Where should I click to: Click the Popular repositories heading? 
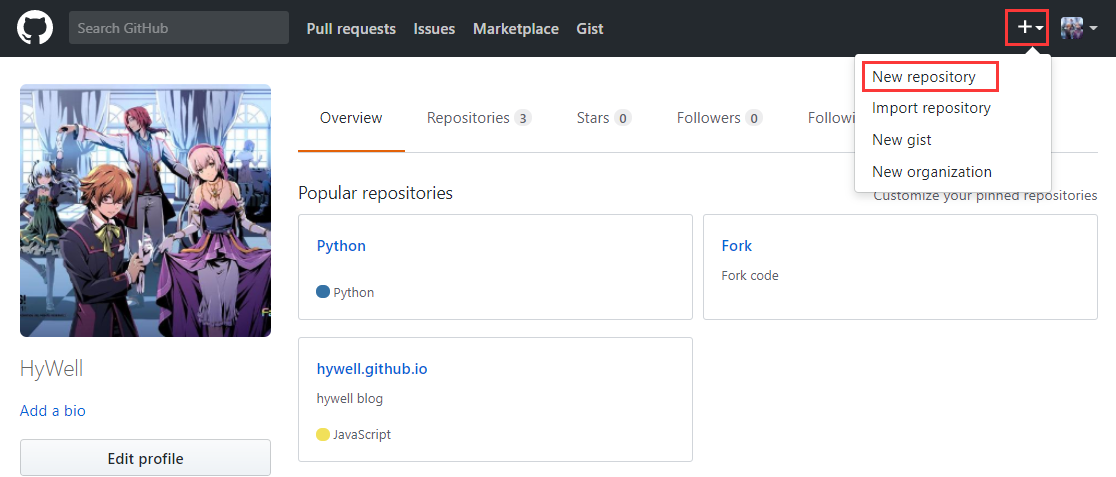(x=376, y=193)
